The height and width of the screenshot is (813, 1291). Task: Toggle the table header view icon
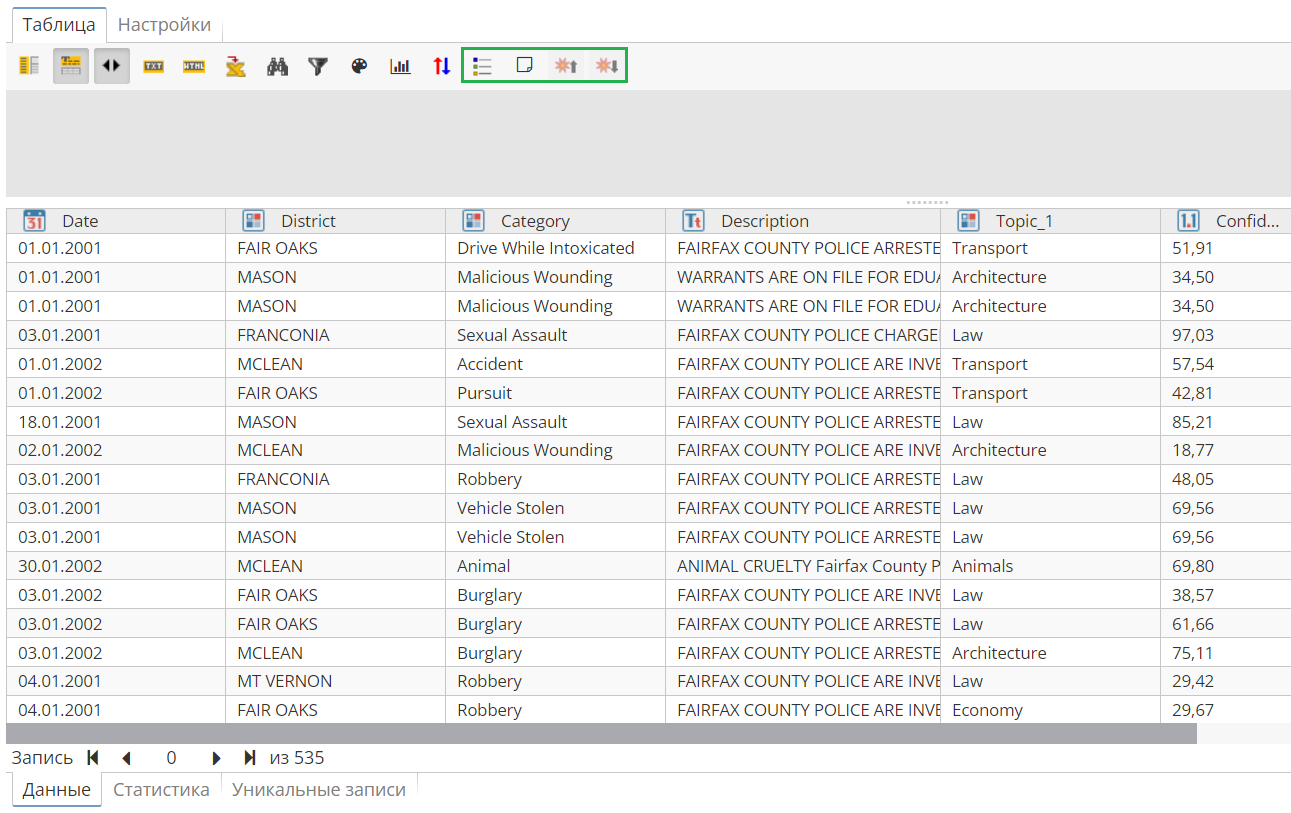click(71, 66)
